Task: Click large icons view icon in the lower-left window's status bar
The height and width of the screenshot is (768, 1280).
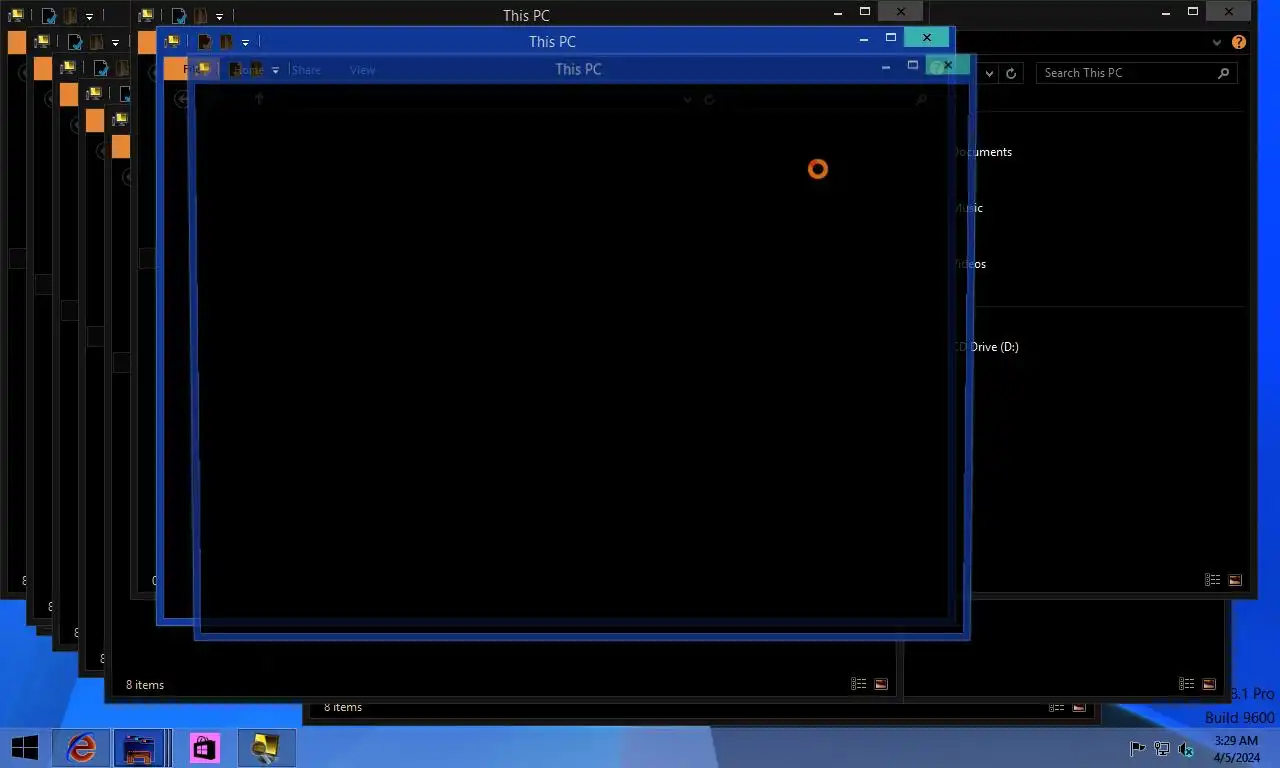Action: [x=880, y=684]
